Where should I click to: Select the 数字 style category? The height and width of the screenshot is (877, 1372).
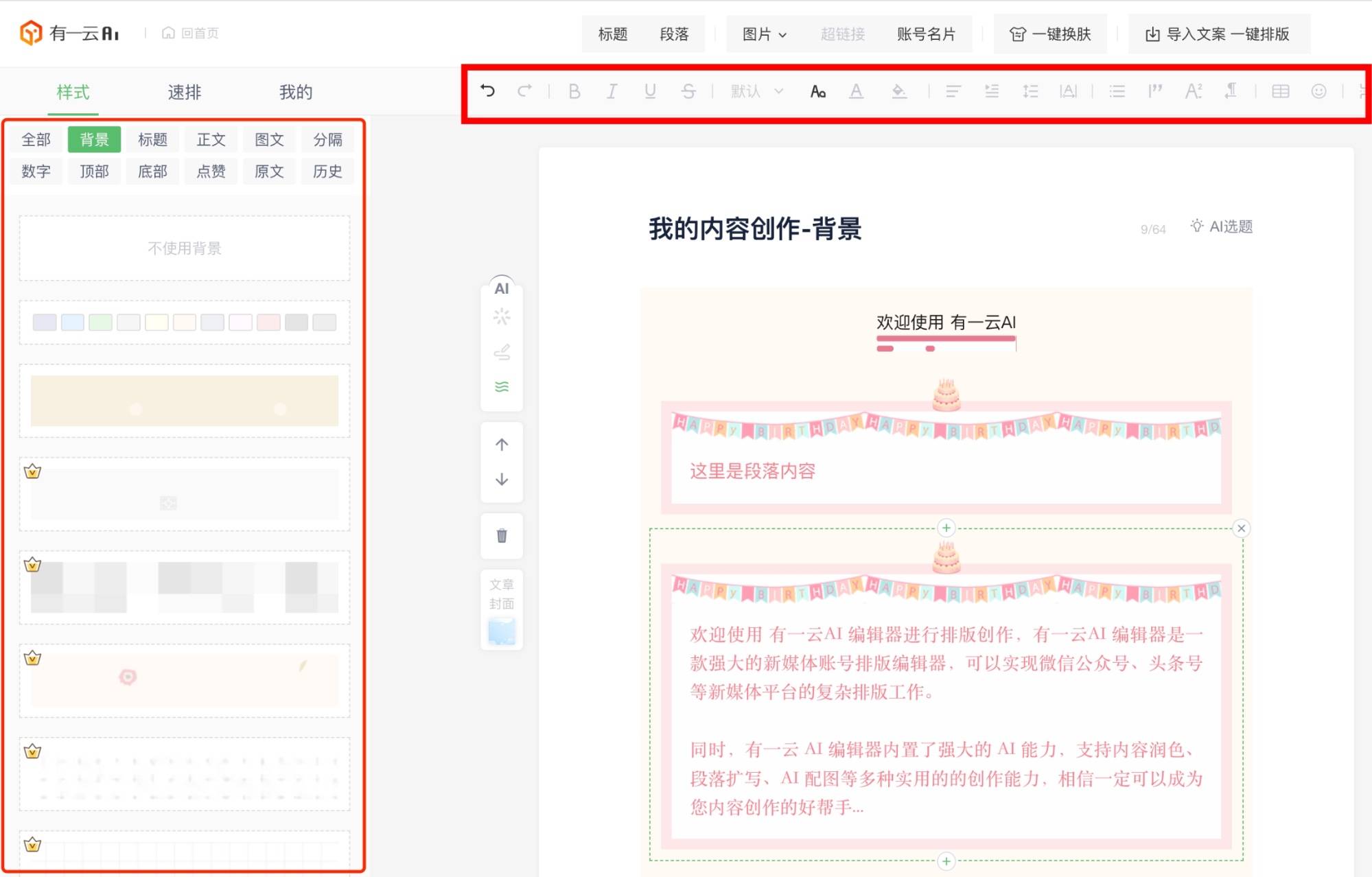click(36, 171)
